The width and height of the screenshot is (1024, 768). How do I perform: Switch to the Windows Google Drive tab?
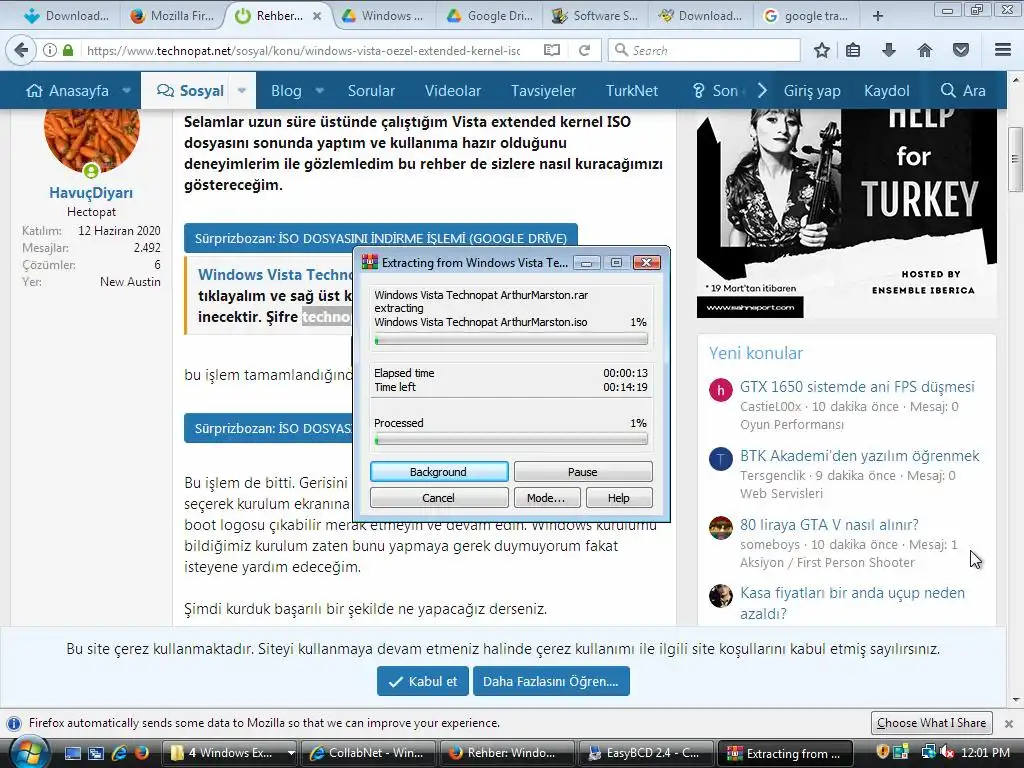pos(384,16)
